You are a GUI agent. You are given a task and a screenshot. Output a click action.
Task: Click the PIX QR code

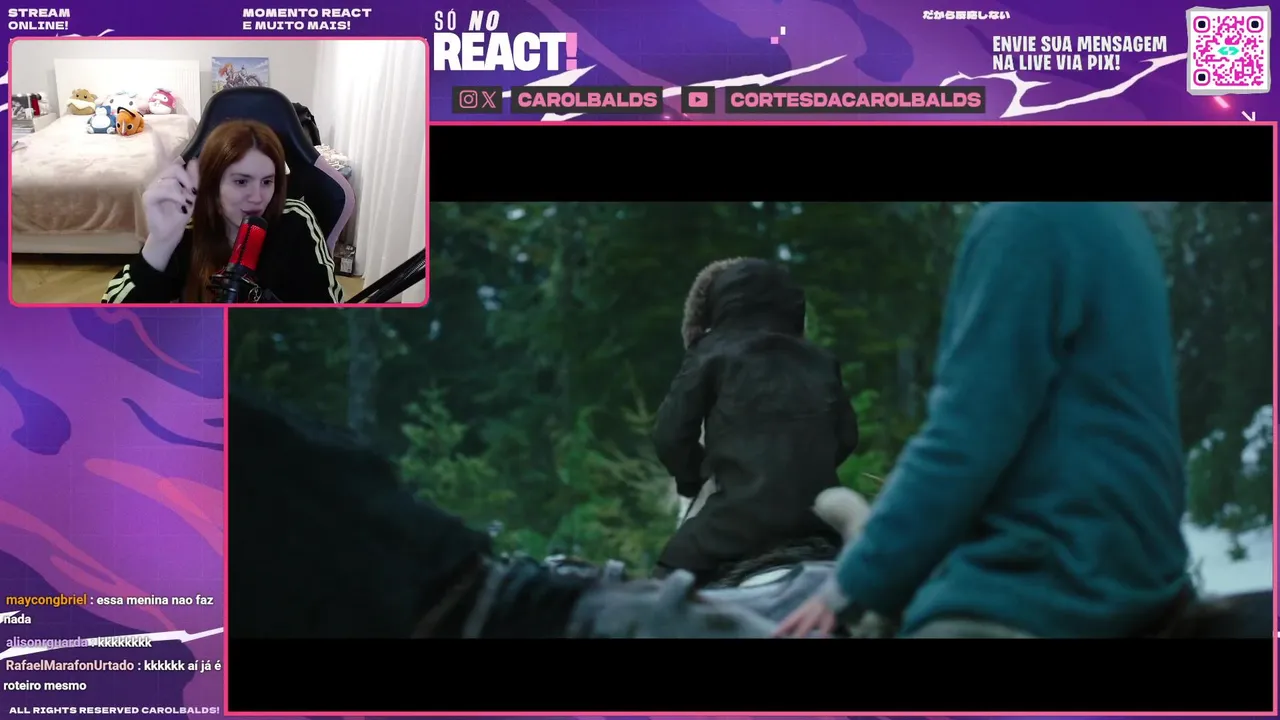point(1228,50)
